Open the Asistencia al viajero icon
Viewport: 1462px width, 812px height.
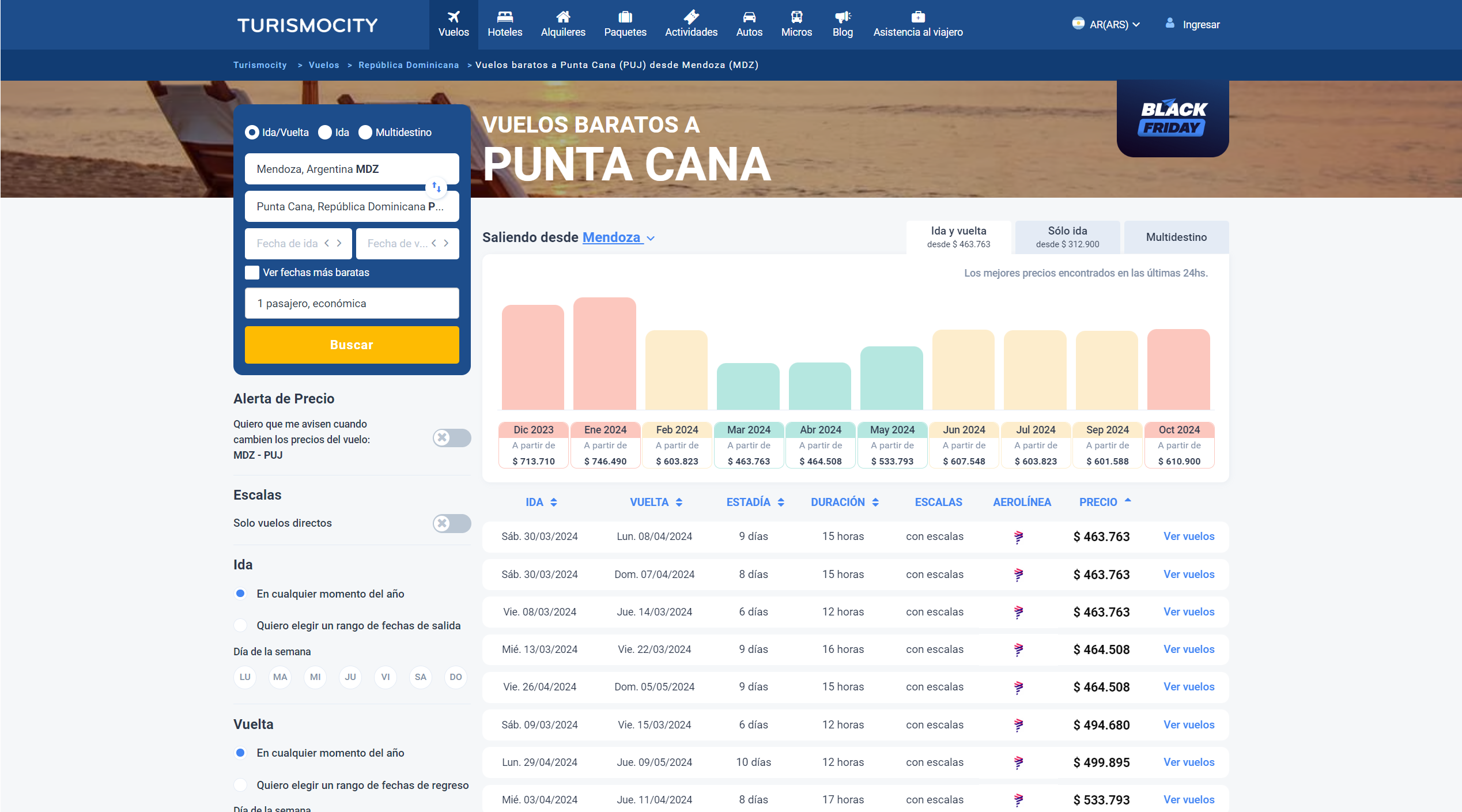tap(917, 16)
